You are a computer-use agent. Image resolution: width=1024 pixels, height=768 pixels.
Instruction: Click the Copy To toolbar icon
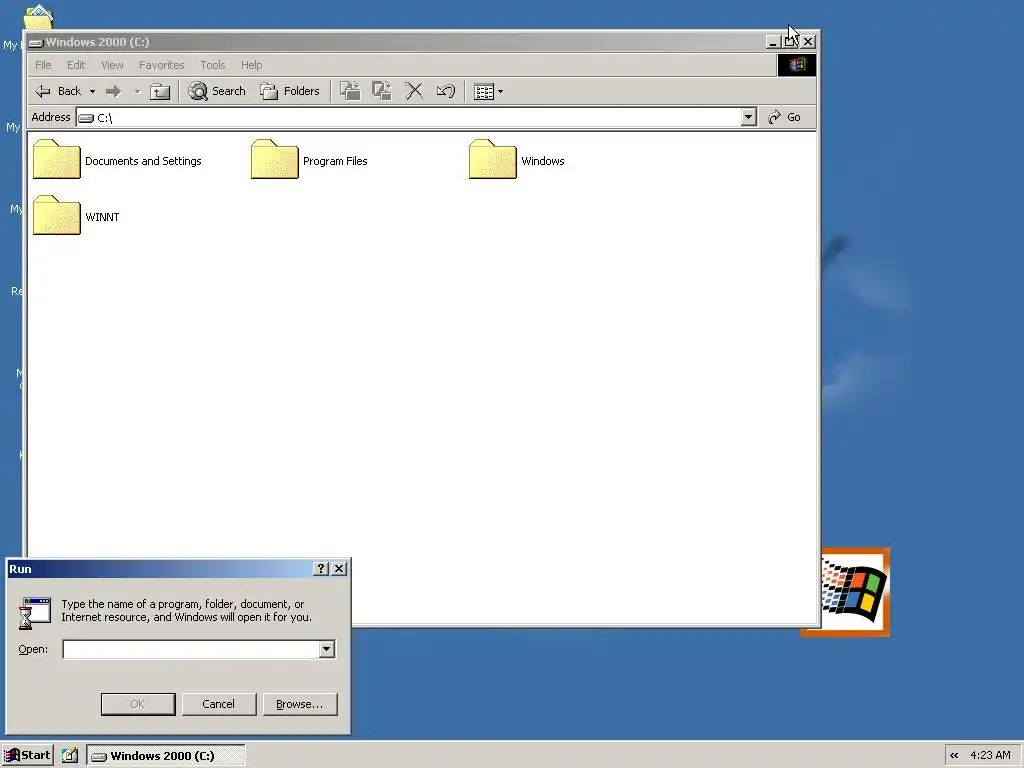tap(381, 91)
